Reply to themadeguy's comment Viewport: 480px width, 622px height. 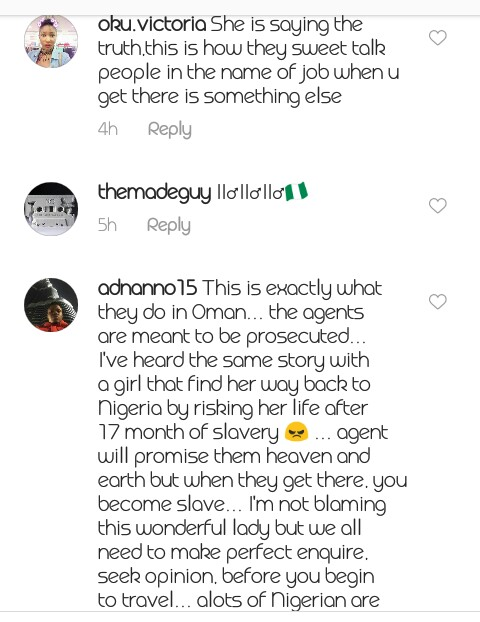169,225
